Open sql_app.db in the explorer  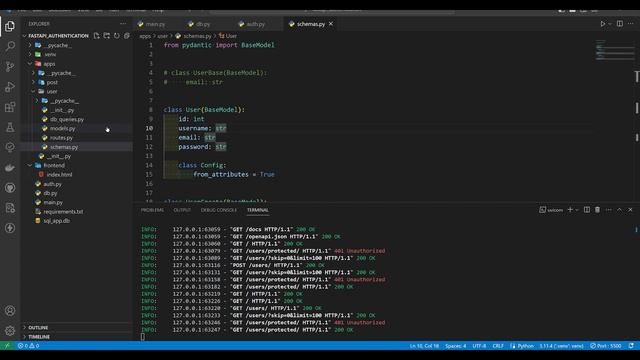(56, 221)
